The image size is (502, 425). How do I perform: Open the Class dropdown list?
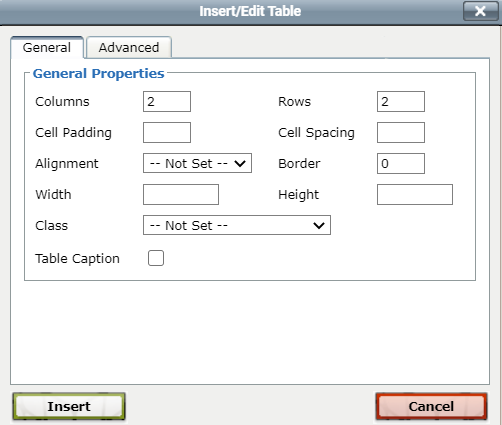coord(237,225)
